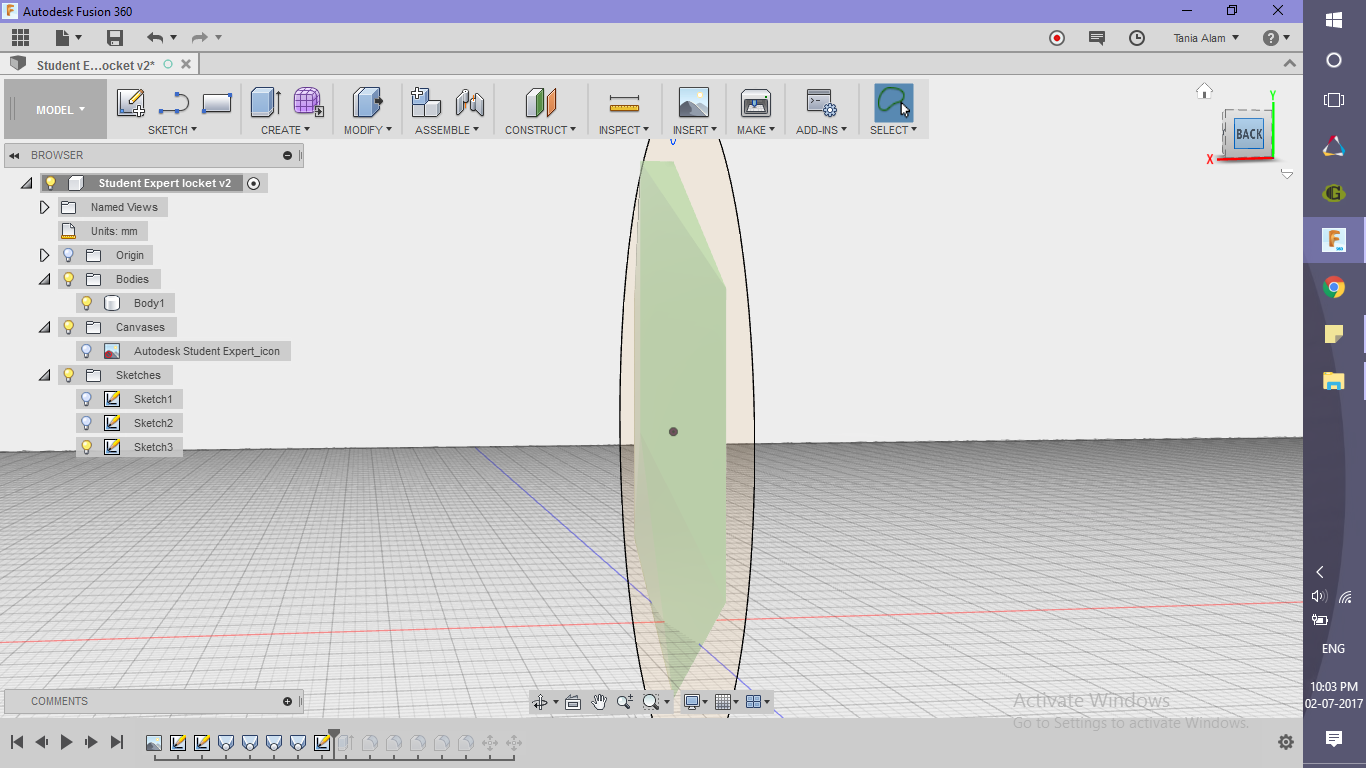
Task: Click the New Component icon
Action: click(426, 103)
